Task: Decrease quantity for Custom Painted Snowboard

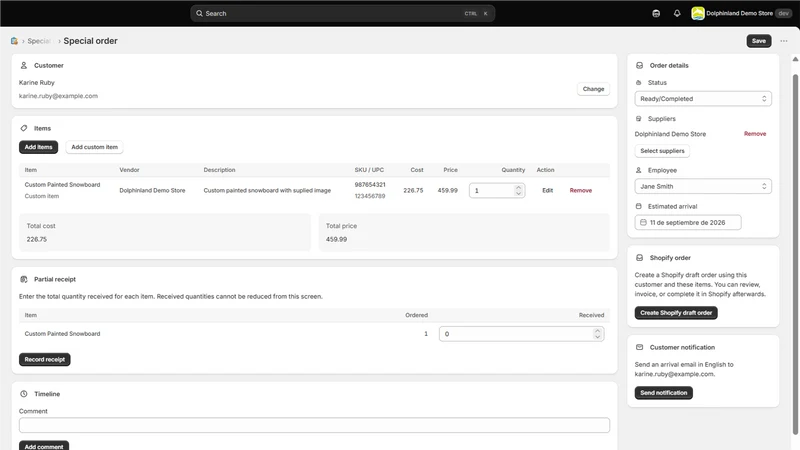Action: (518, 194)
